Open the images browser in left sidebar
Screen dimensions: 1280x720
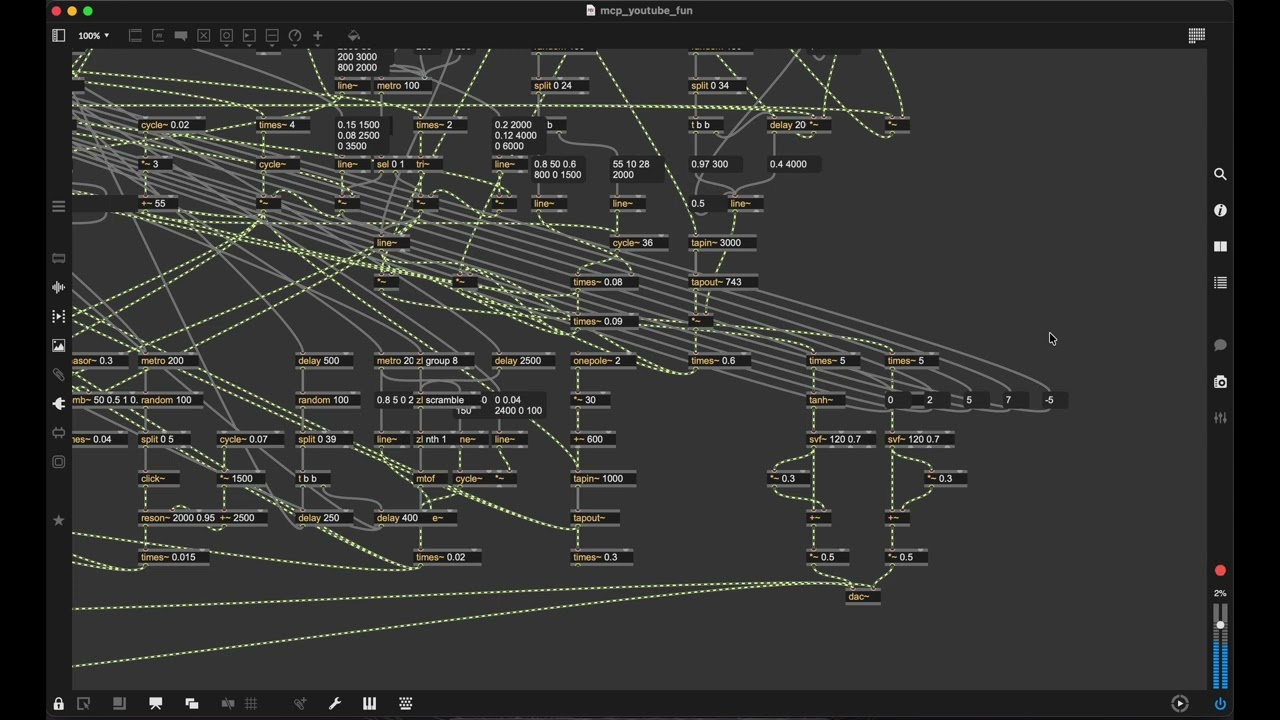click(59, 345)
